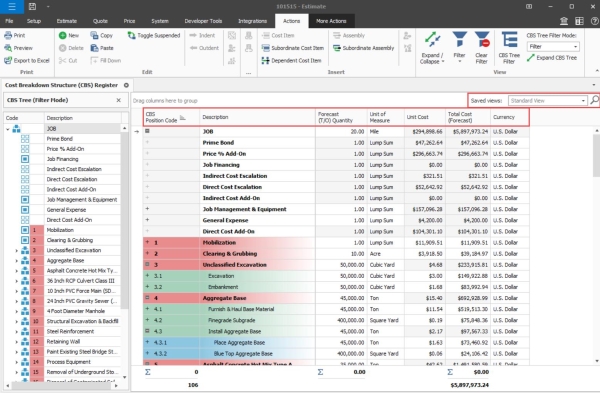Switch to the Quote tab
The width and height of the screenshot is (600, 393).
[100, 21]
